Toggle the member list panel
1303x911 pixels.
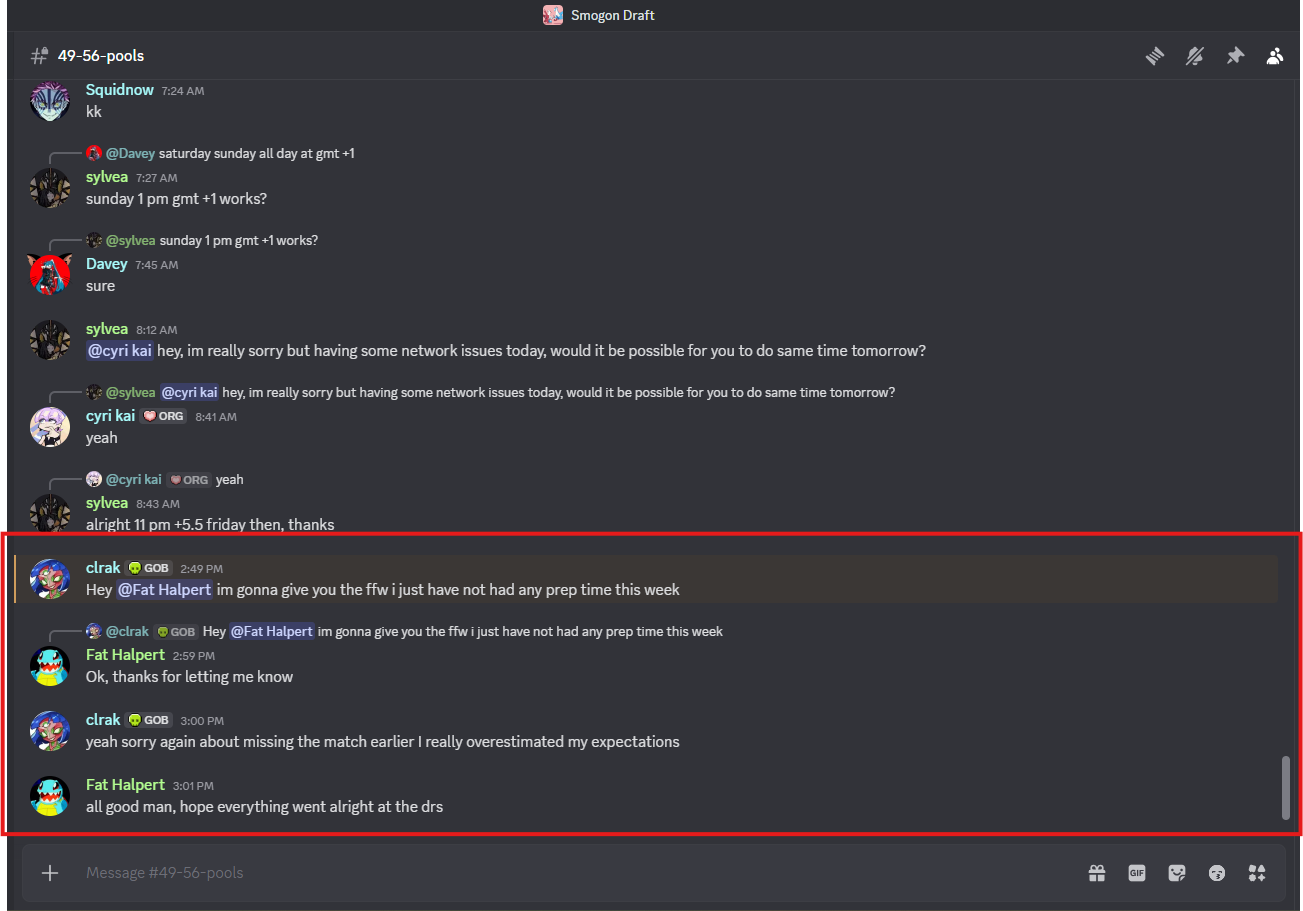pos(1274,56)
